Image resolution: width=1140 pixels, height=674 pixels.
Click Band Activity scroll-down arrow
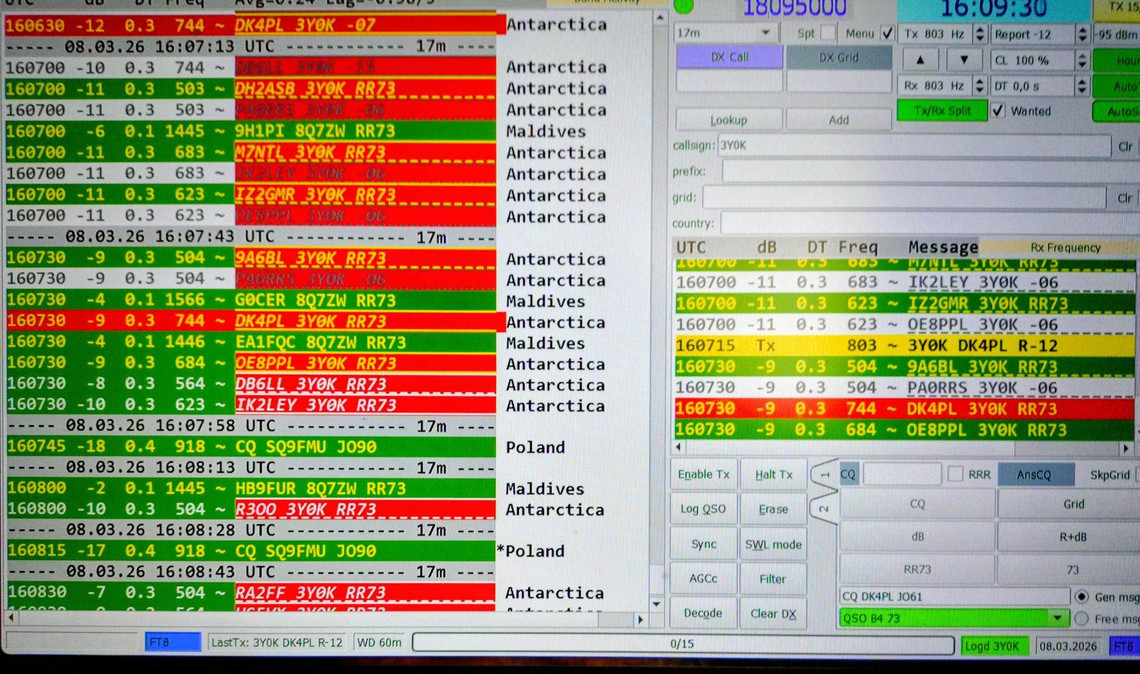(657, 604)
